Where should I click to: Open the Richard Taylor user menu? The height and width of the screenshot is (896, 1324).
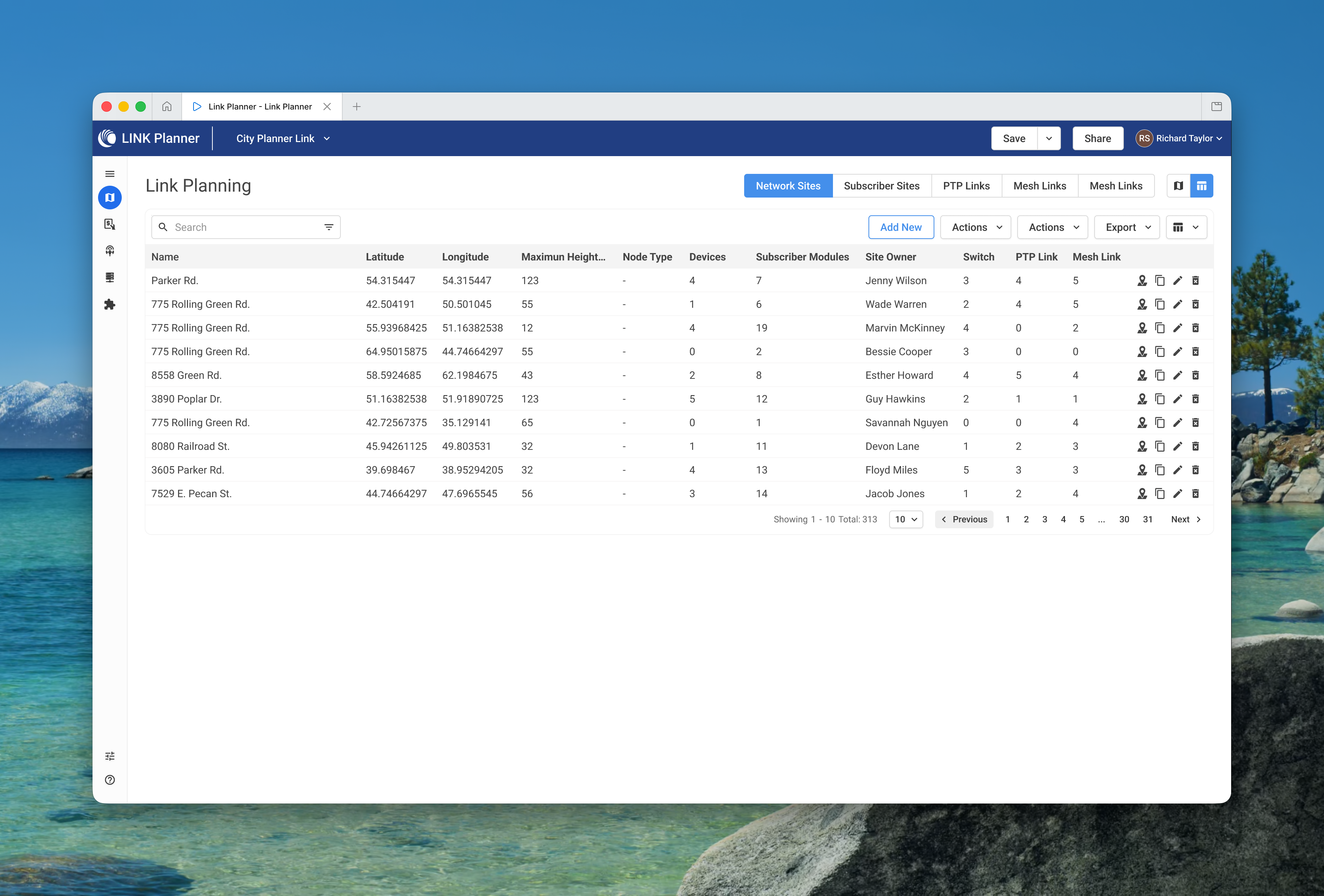pyautogui.click(x=1178, y=138)
